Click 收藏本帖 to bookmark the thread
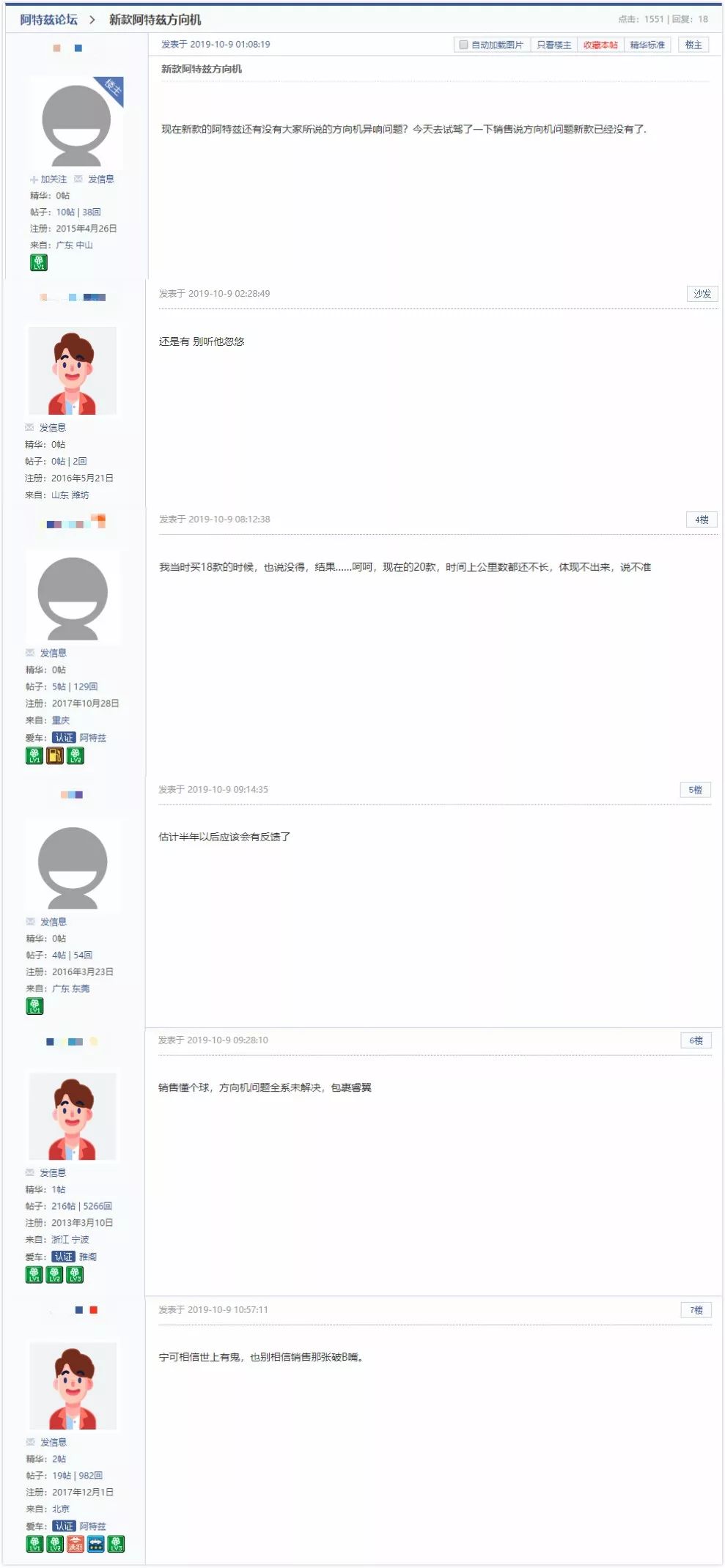Image resolution: width=725 pixels, height=1568 pixels. click(x=600, y=45)
